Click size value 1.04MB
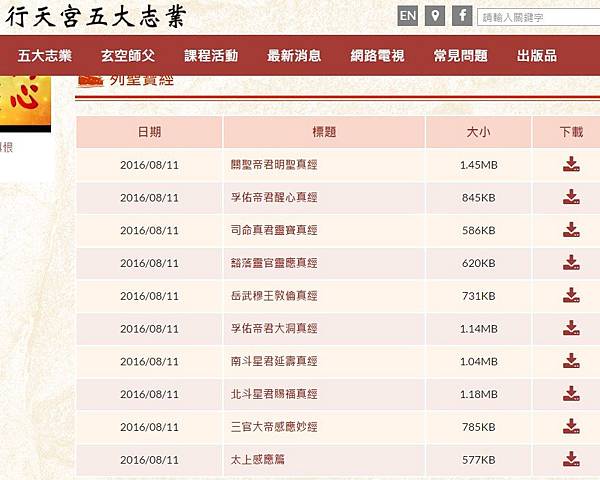600x480 pixels. (478, 362)
